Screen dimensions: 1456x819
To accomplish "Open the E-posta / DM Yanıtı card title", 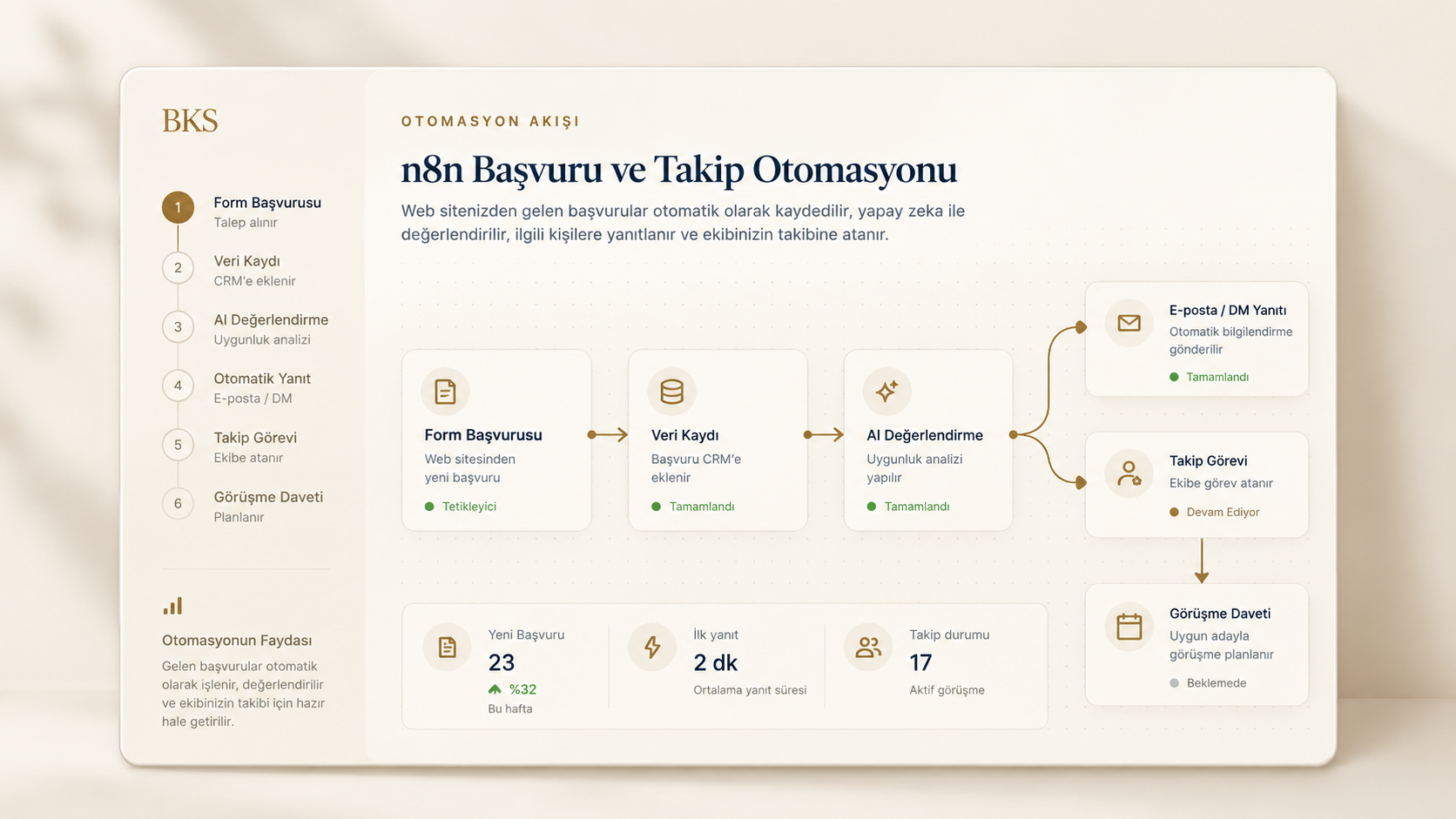I will point(1228,310).
